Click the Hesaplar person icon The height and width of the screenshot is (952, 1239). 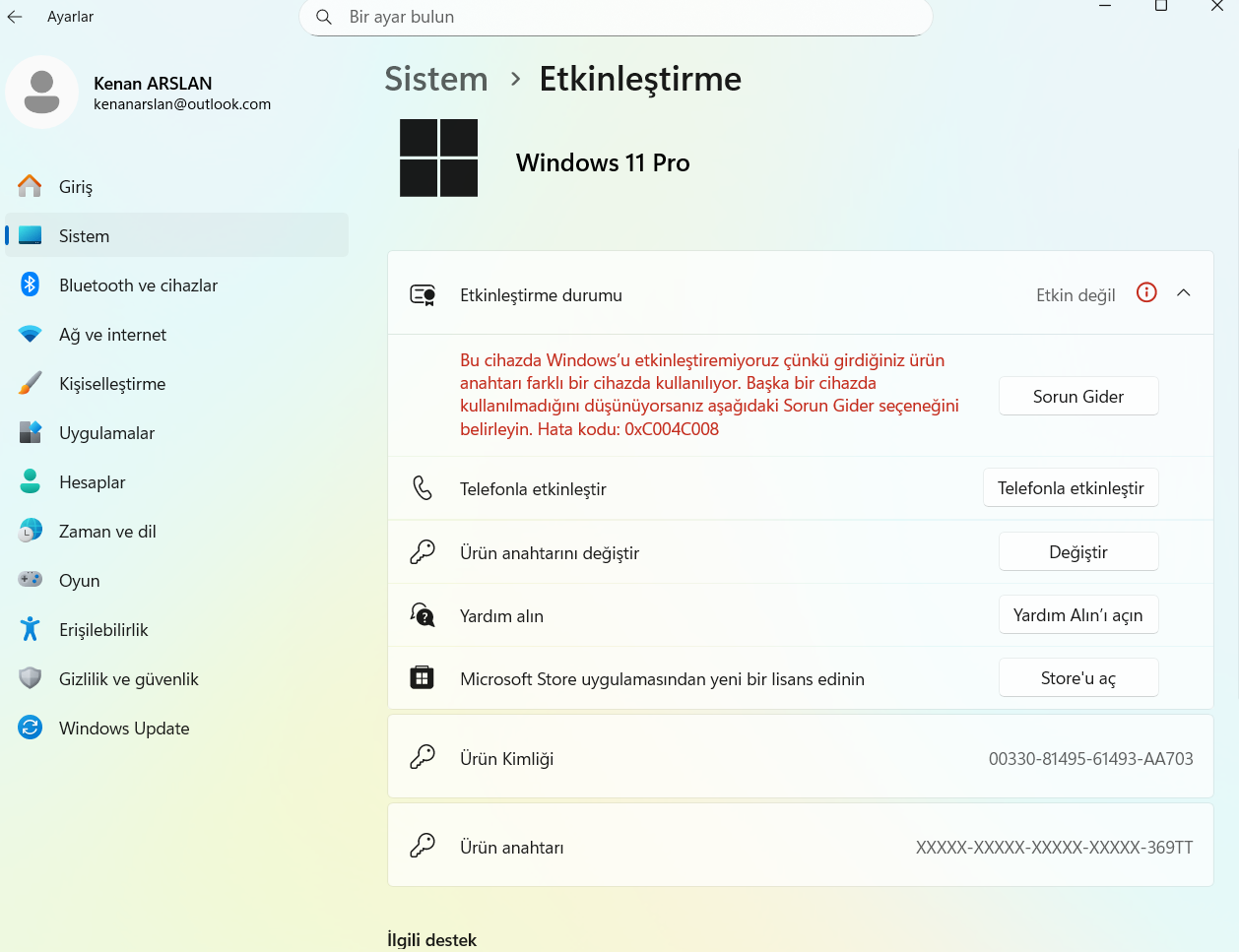31,481
